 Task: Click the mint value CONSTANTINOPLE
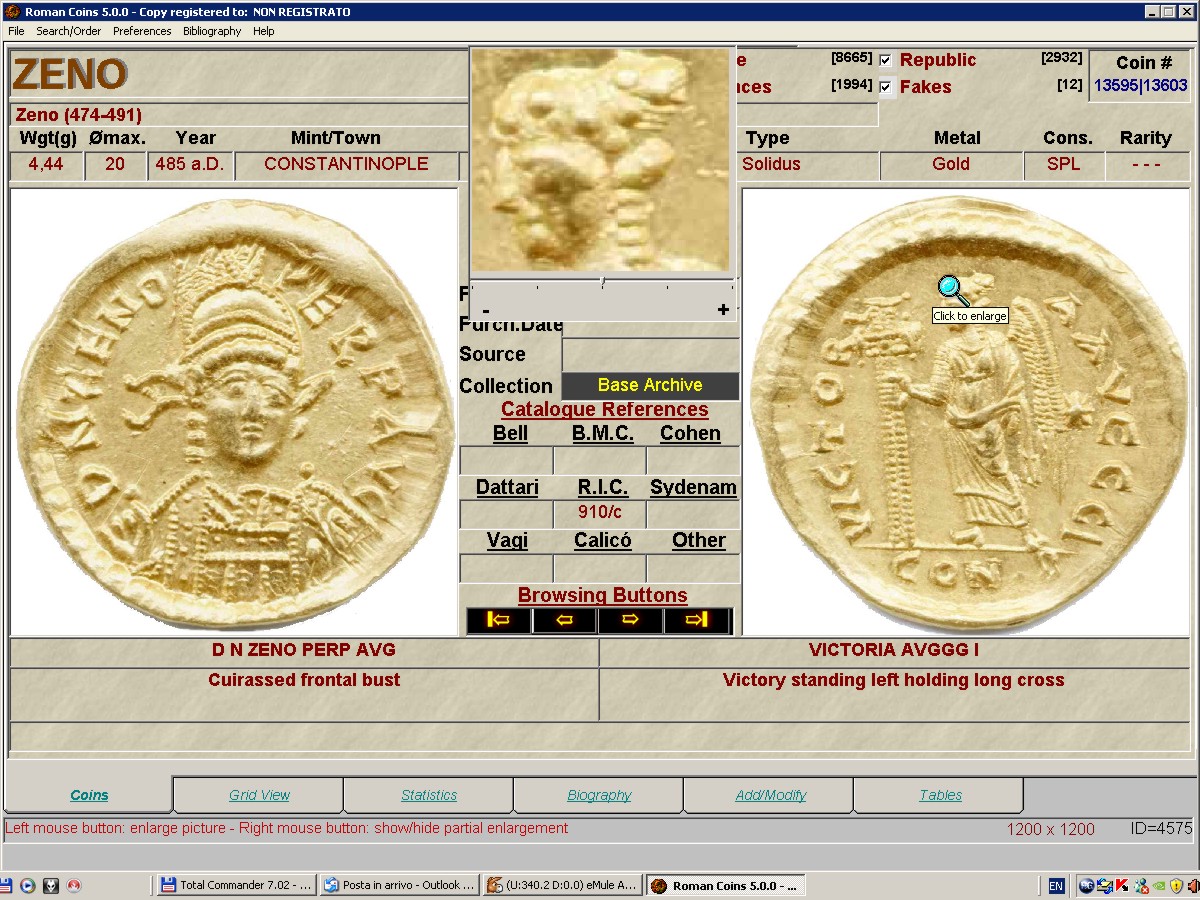click(x=346, y=164)
